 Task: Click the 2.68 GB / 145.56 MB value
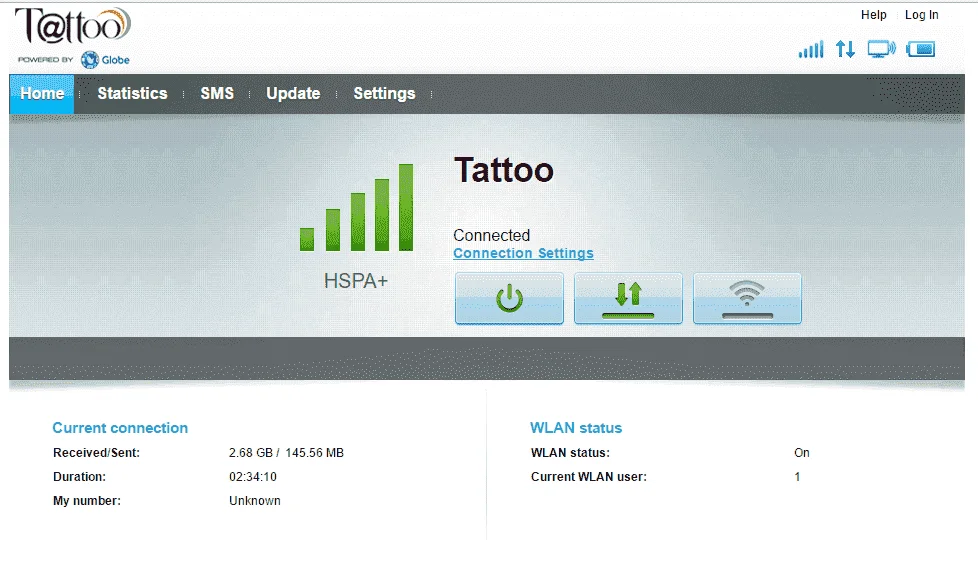pyautogui.click(x=286, y=453)
